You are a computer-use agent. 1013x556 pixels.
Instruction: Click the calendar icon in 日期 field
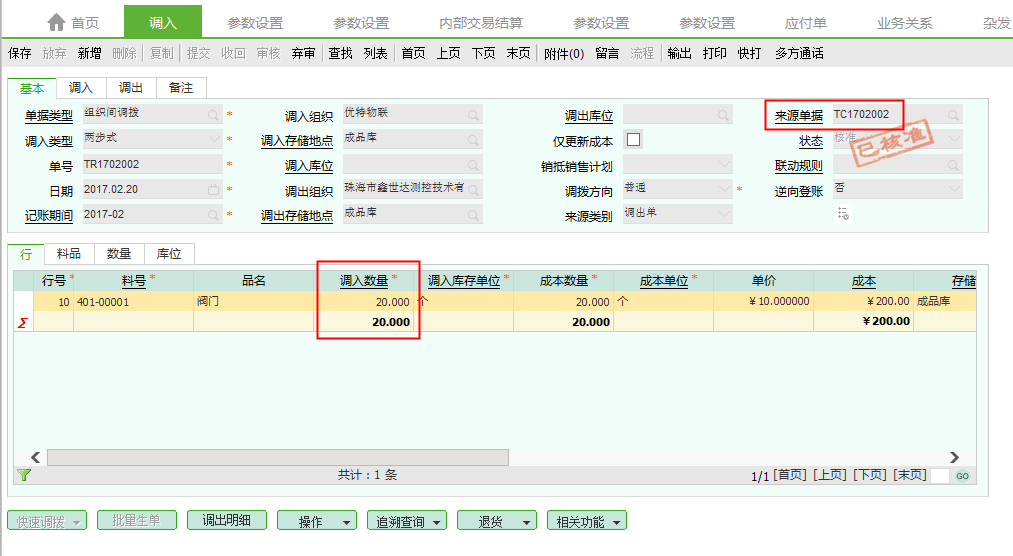[x=213, y=189]
